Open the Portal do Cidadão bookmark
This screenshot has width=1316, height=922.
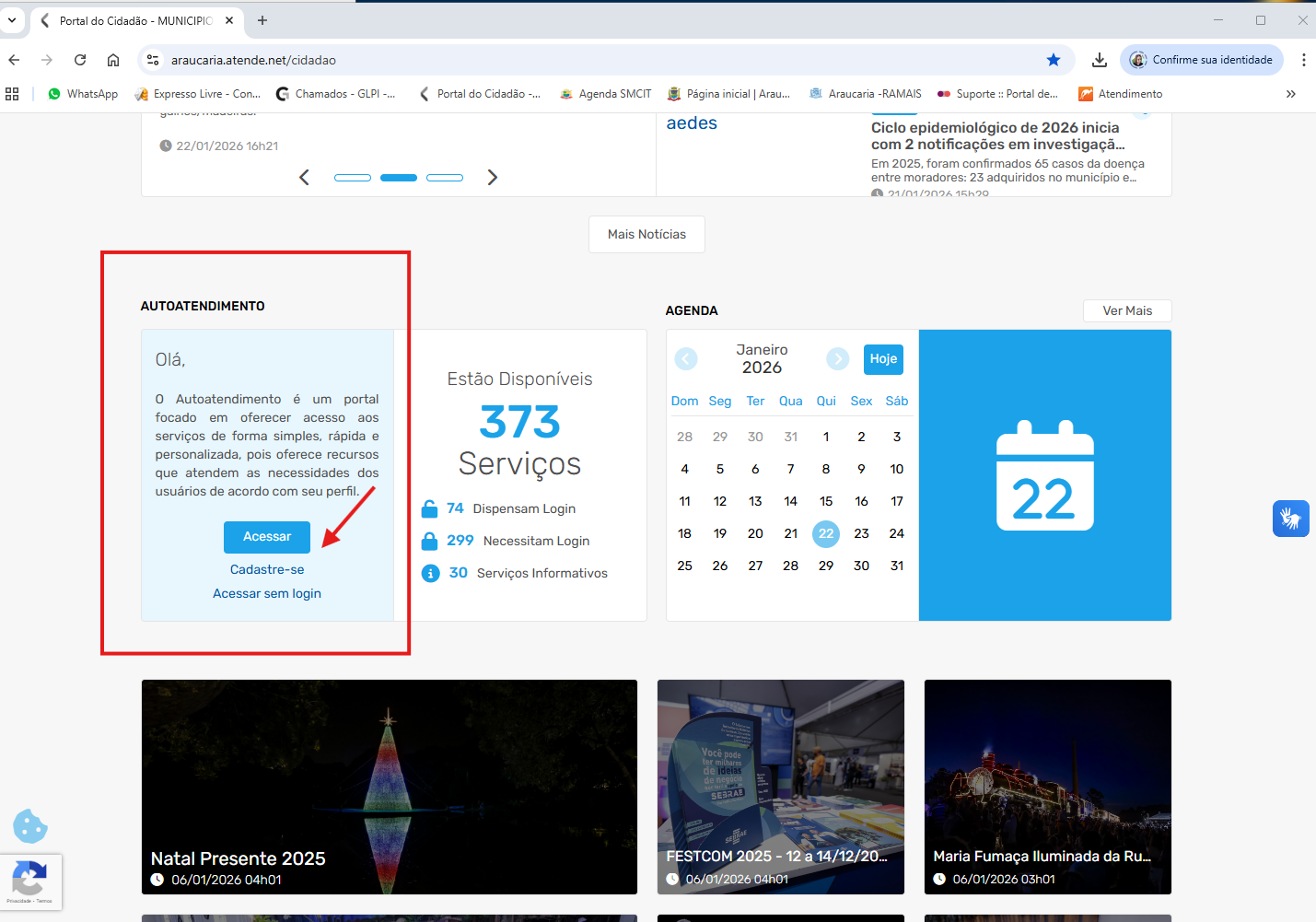pyautogui.click(x=479, y=94)
